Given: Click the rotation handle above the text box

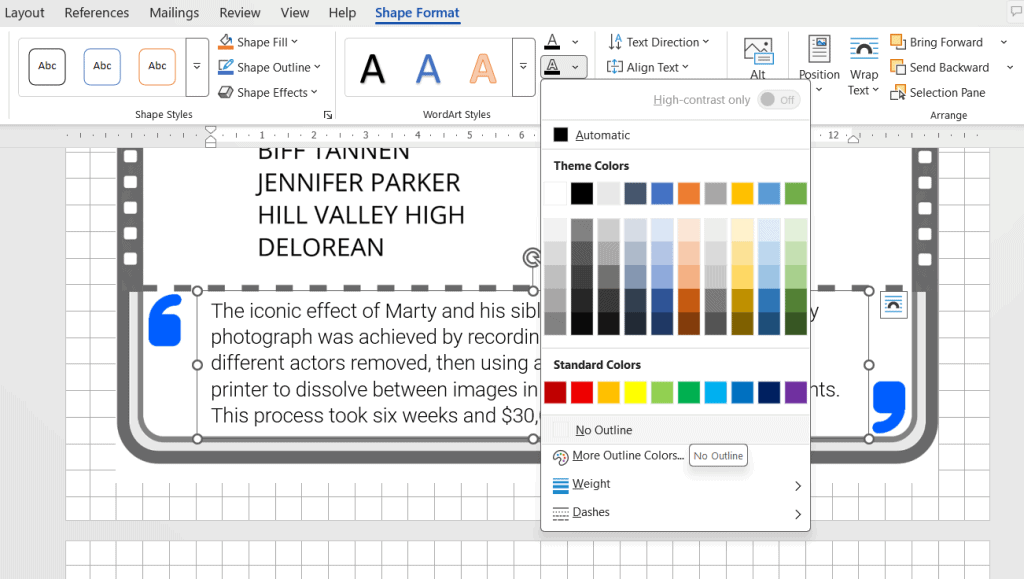Looking at the screenshot, I should click(532, 258).
